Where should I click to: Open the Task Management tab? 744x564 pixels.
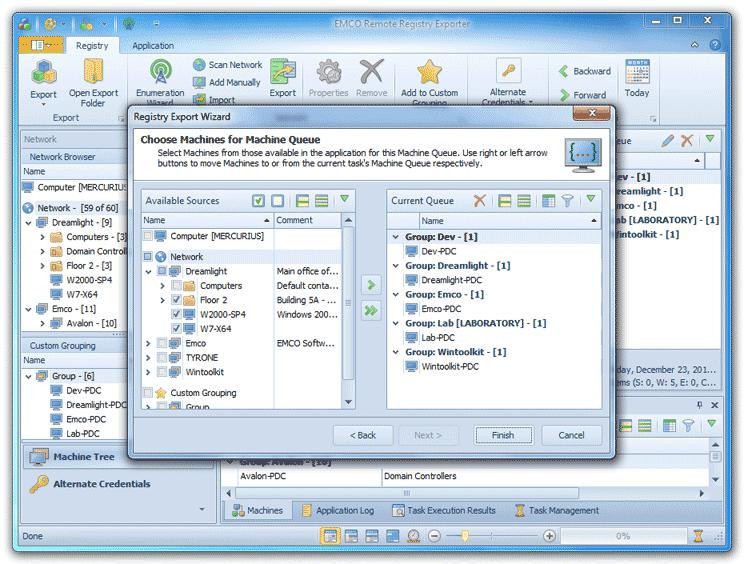coord(557,510)
